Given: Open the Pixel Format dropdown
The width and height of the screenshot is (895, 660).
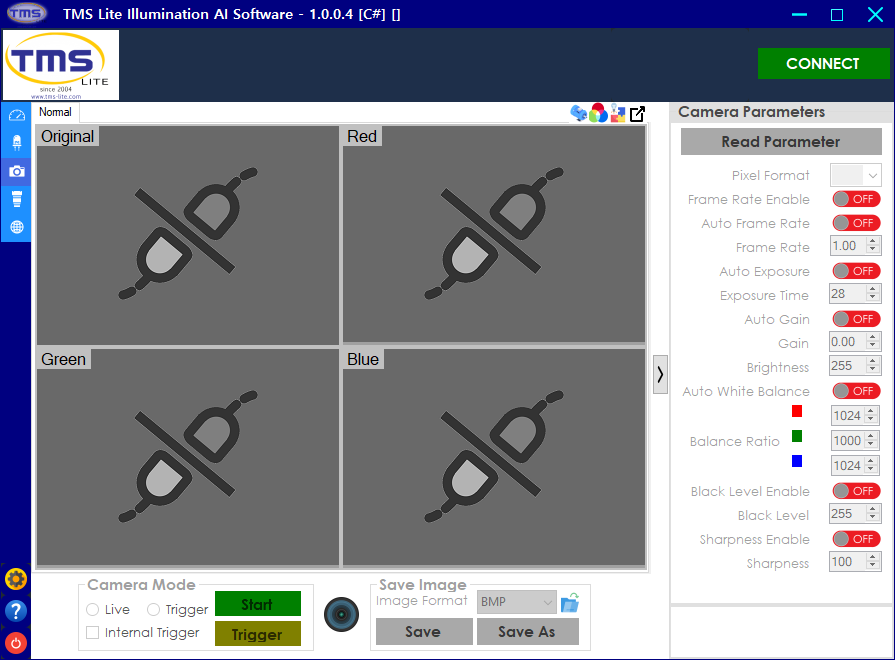Looking at the screenshot, I should (x=855, y=175).
